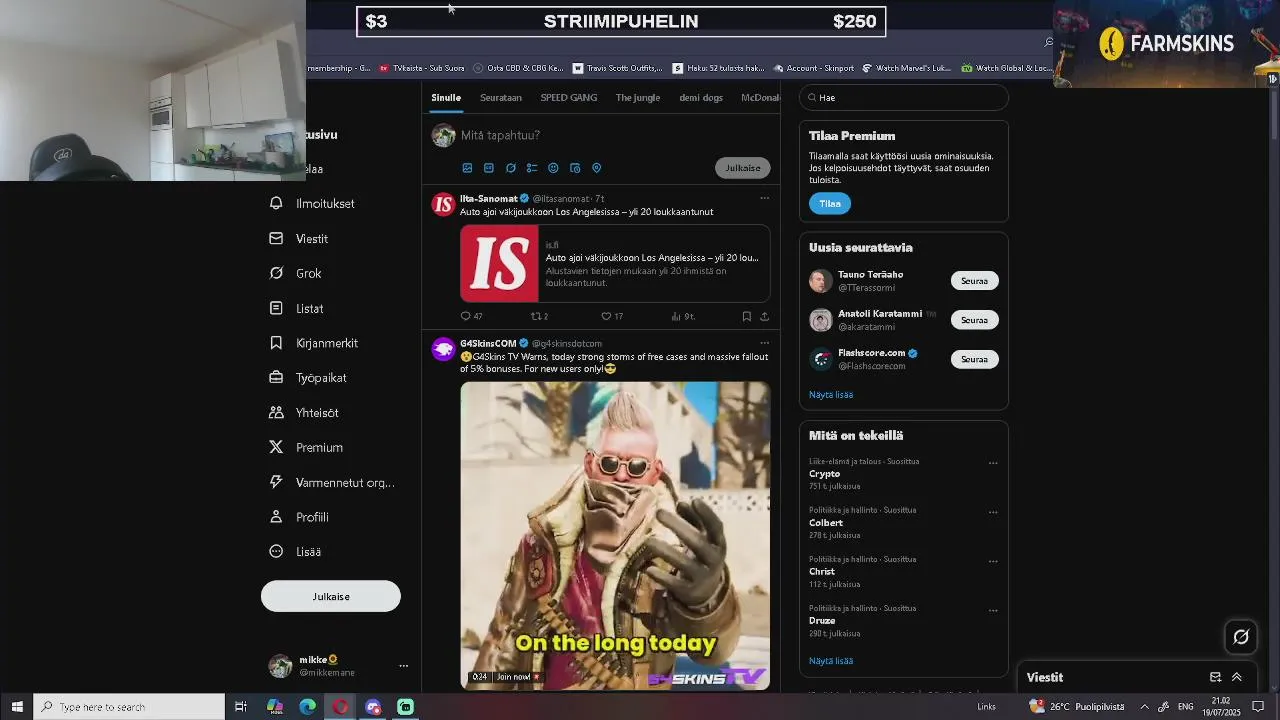
Task: Open Profiili in the sidebar
Action: tap(299, 517)
